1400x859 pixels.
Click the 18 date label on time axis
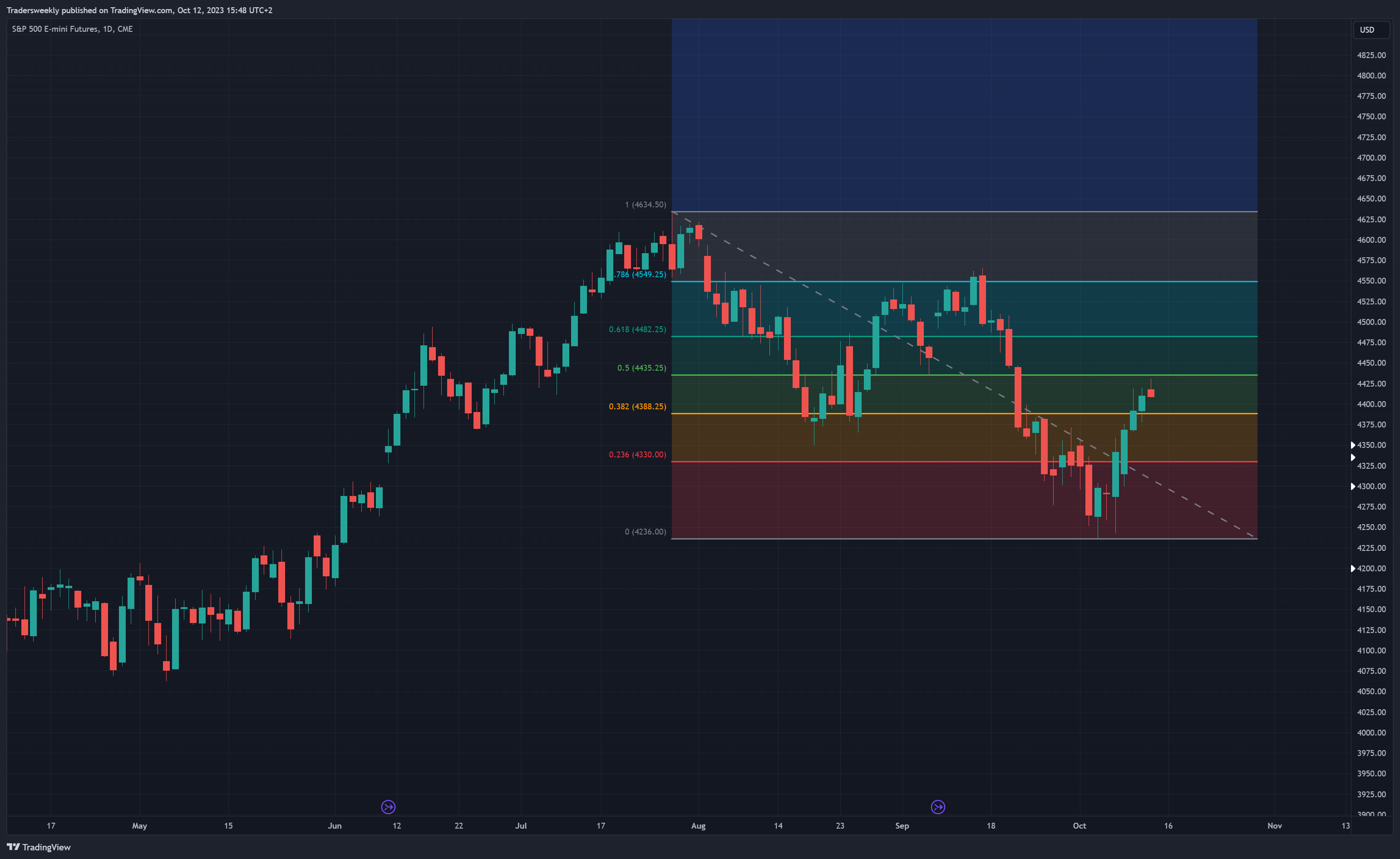pos(991,826)
